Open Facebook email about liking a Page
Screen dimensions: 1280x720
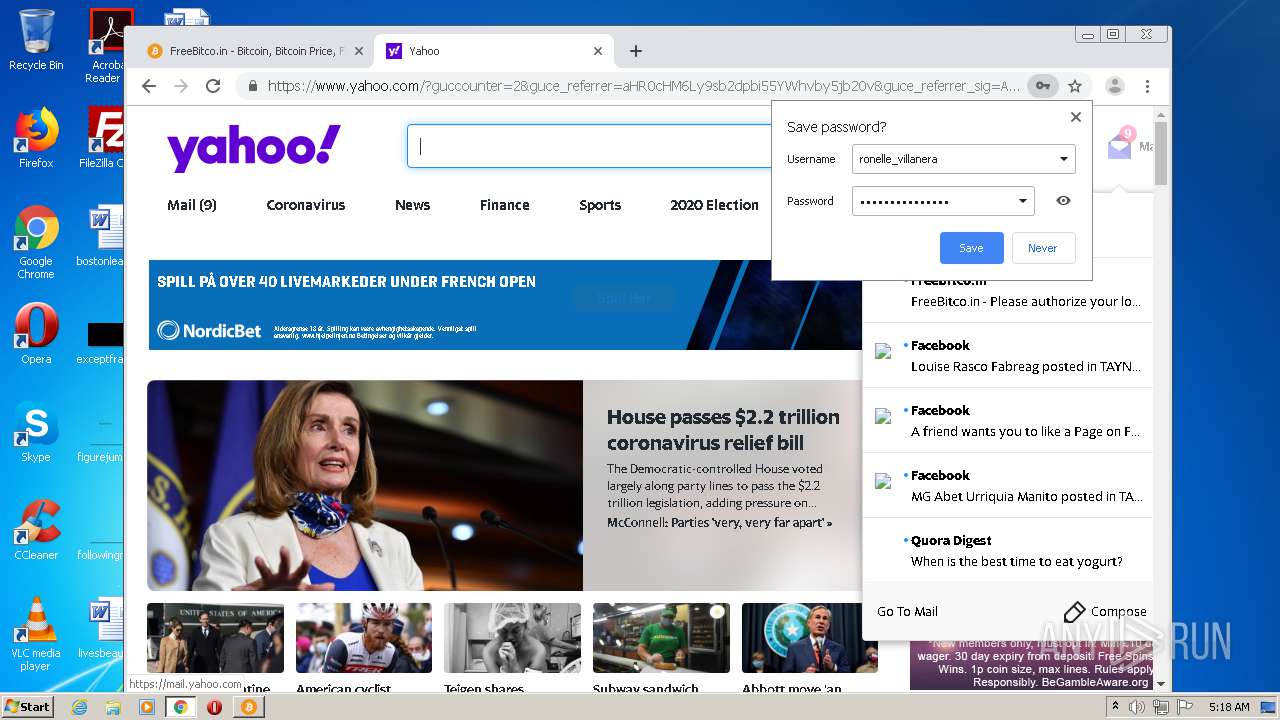(x=1008, y=421)
